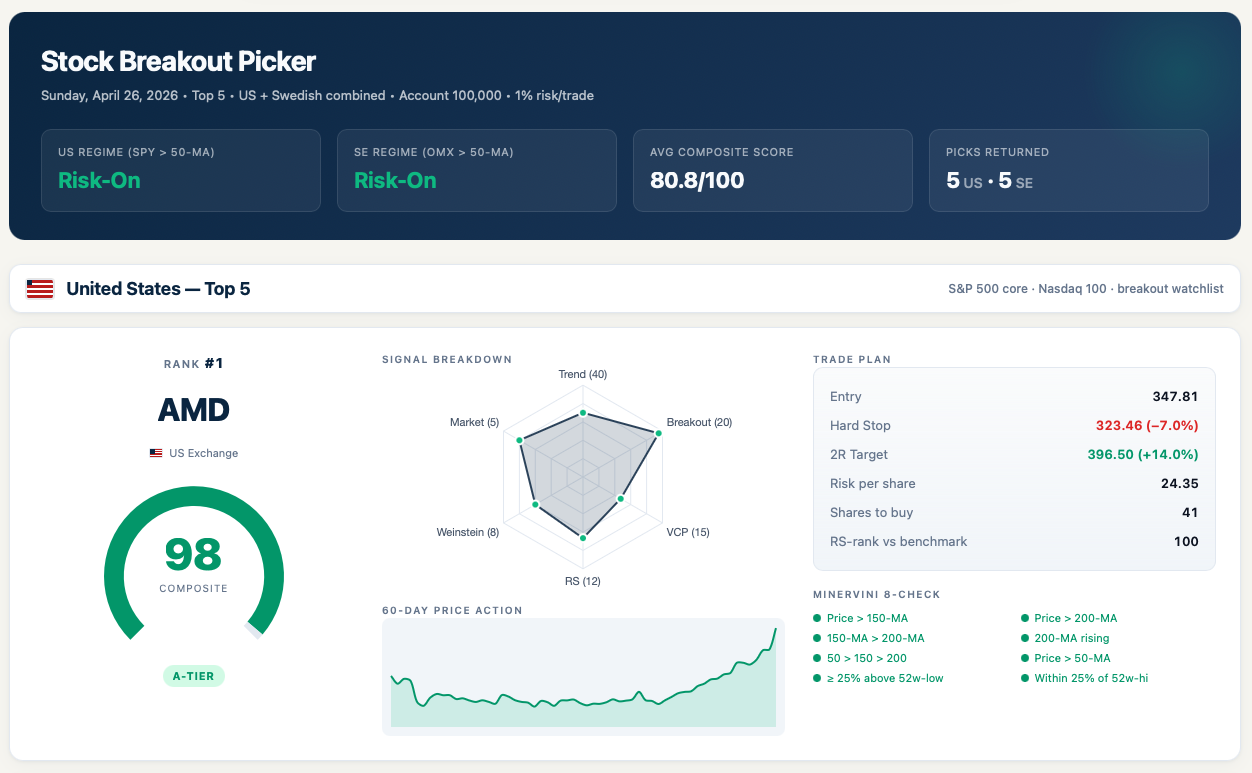Open the US Regime Risk-On card
The image size is (1252, 773).
point(180,170)
